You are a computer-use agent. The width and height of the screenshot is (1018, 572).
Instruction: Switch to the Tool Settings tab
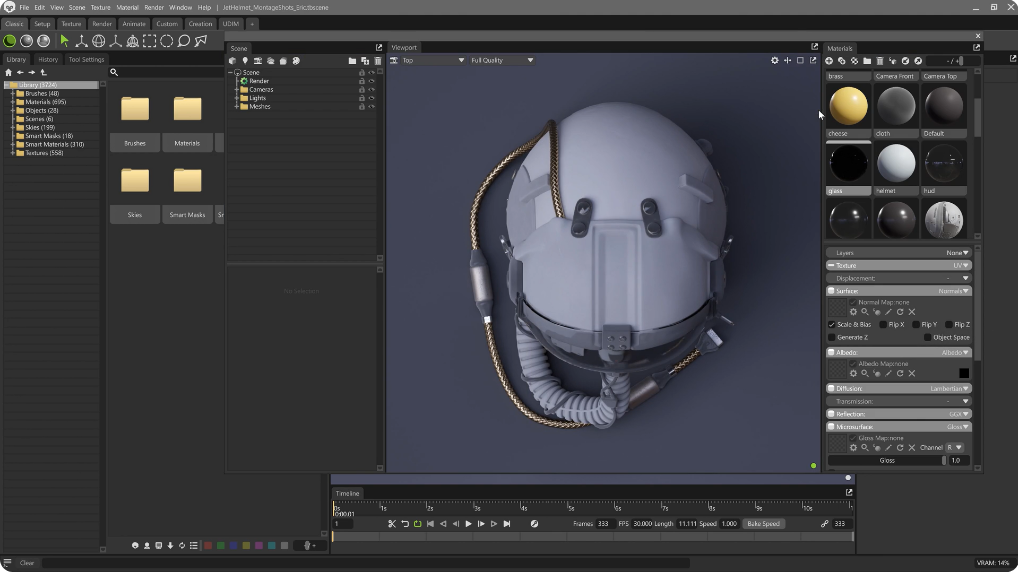pos(86,59)
